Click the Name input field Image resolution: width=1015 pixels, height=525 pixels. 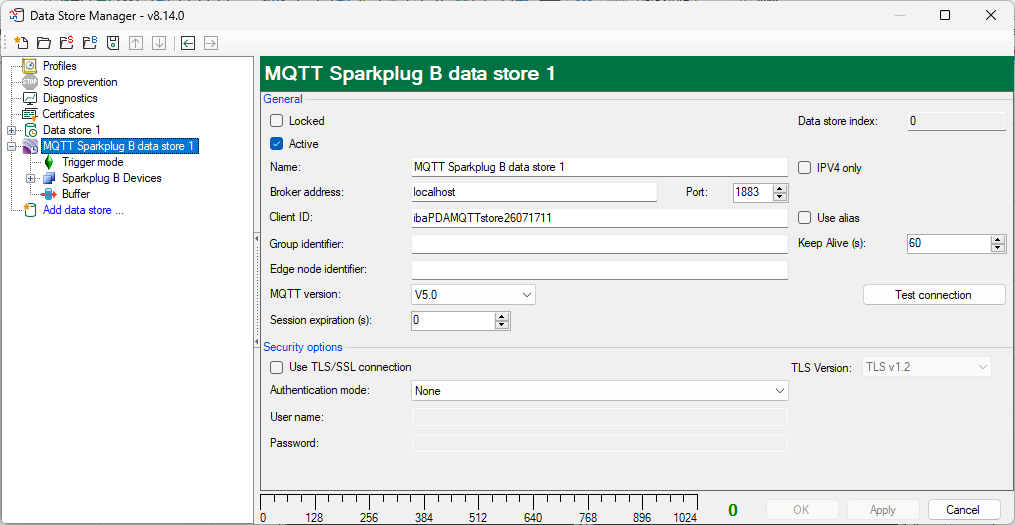[x=599, y=167]
